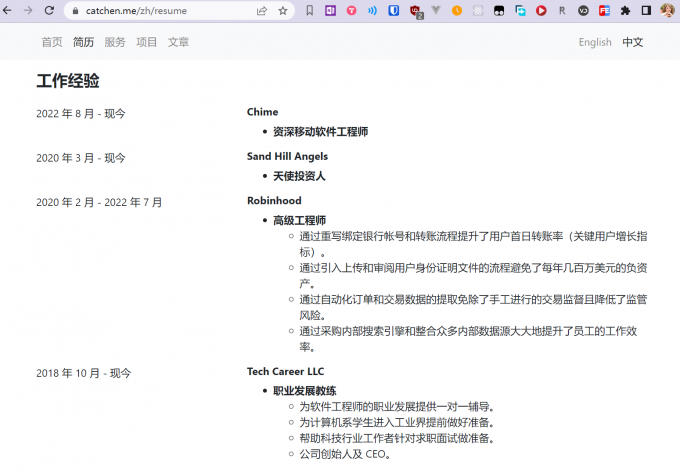
Task: Navigate to the 文章 articles page
Action: click(178, 42)
